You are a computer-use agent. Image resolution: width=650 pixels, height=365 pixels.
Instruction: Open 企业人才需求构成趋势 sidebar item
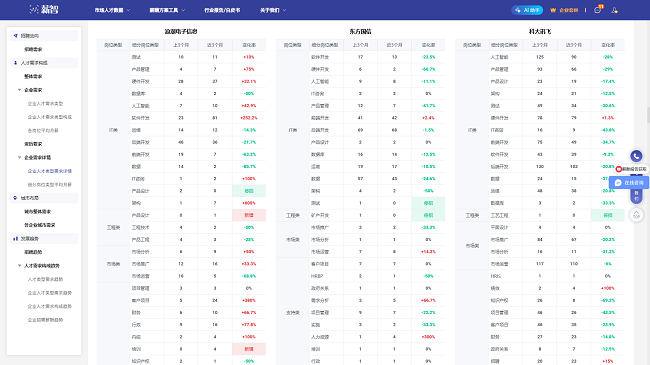(x=50, y=306)
